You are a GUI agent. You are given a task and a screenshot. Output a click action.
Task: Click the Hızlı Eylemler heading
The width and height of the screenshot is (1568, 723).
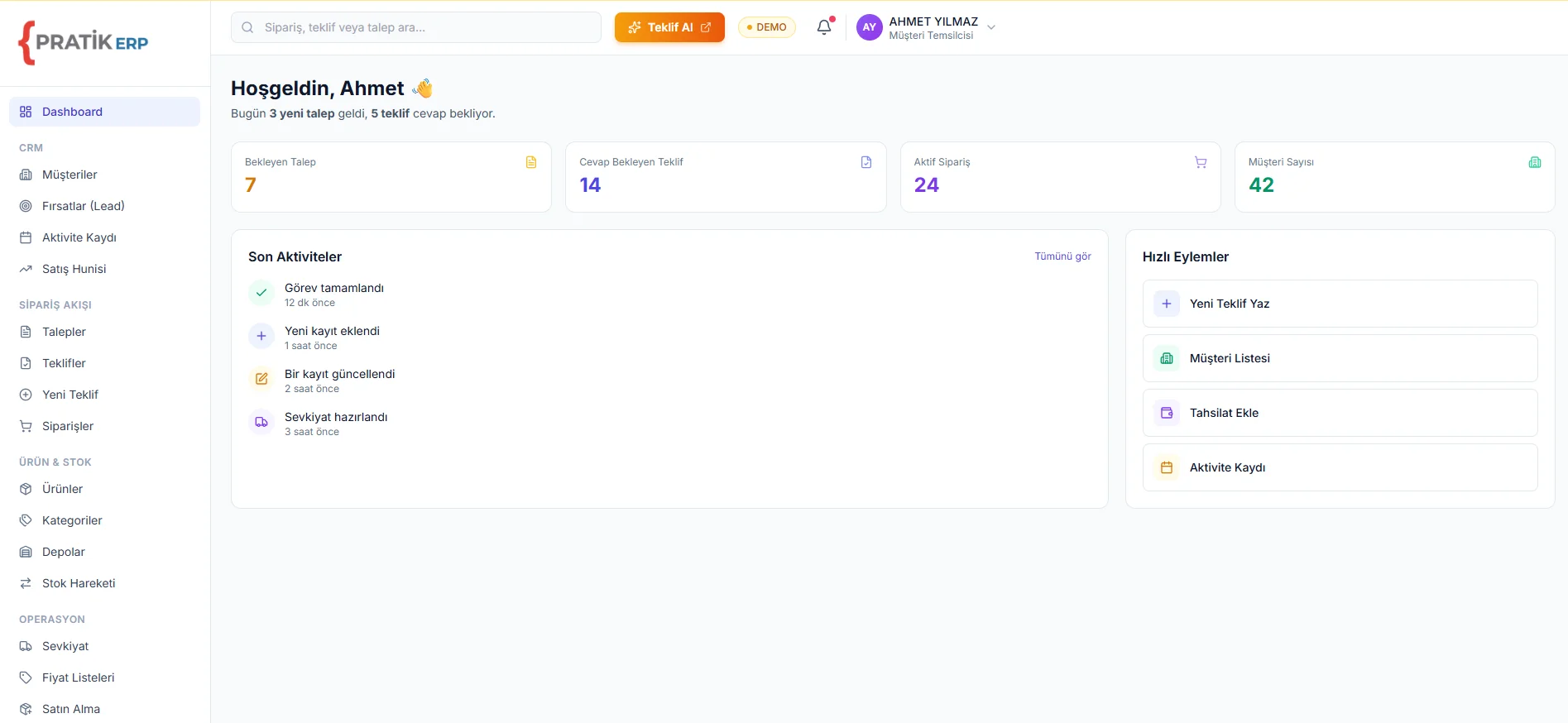tap(1185, 256)
